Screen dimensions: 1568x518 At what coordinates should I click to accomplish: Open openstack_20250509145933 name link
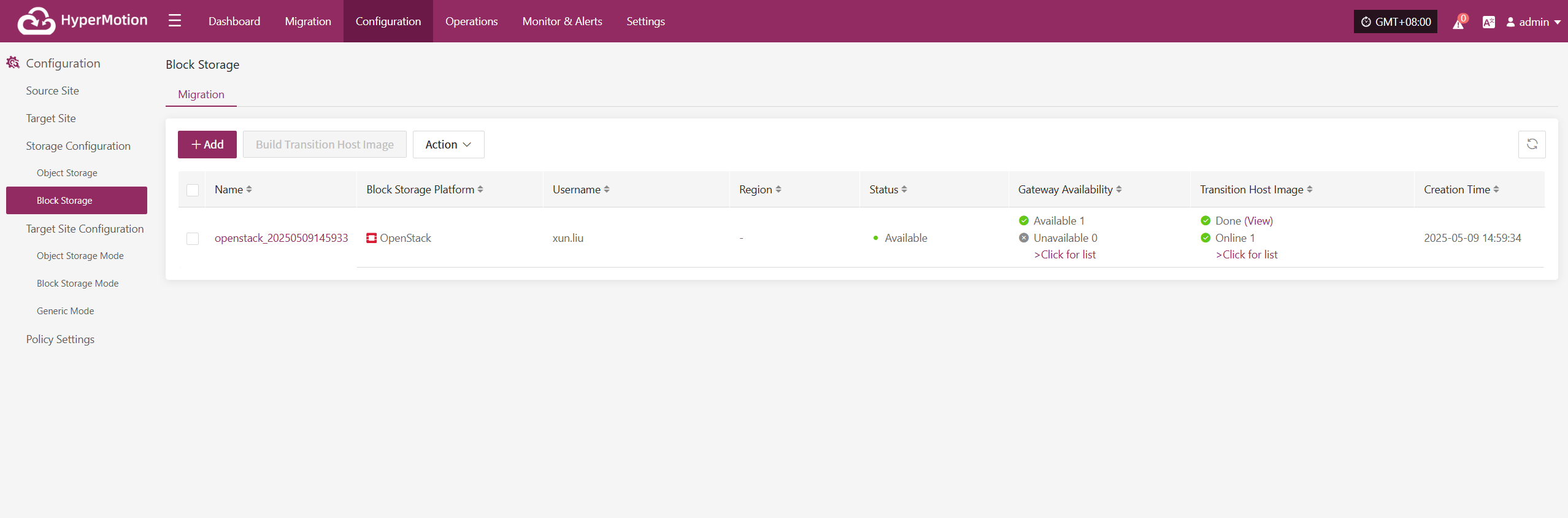[x=282, y=238]
